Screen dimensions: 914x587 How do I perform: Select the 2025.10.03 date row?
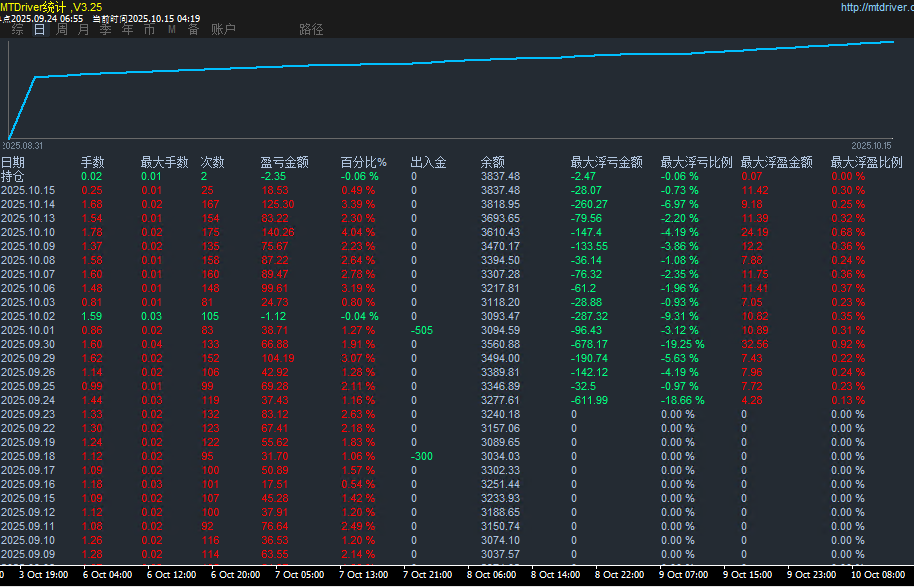tap(28, 302)
